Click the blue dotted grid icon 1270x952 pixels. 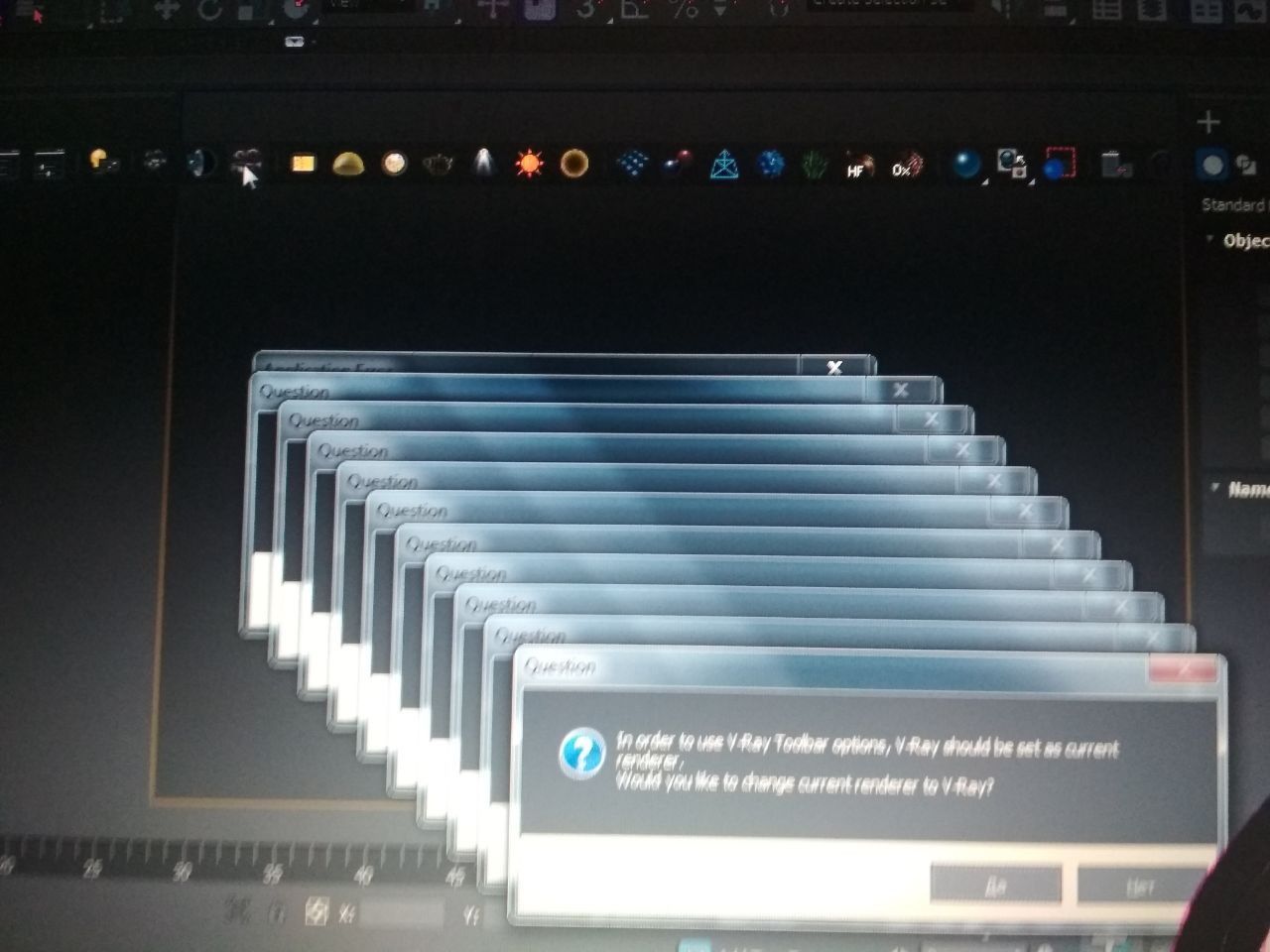pos(631,163)
